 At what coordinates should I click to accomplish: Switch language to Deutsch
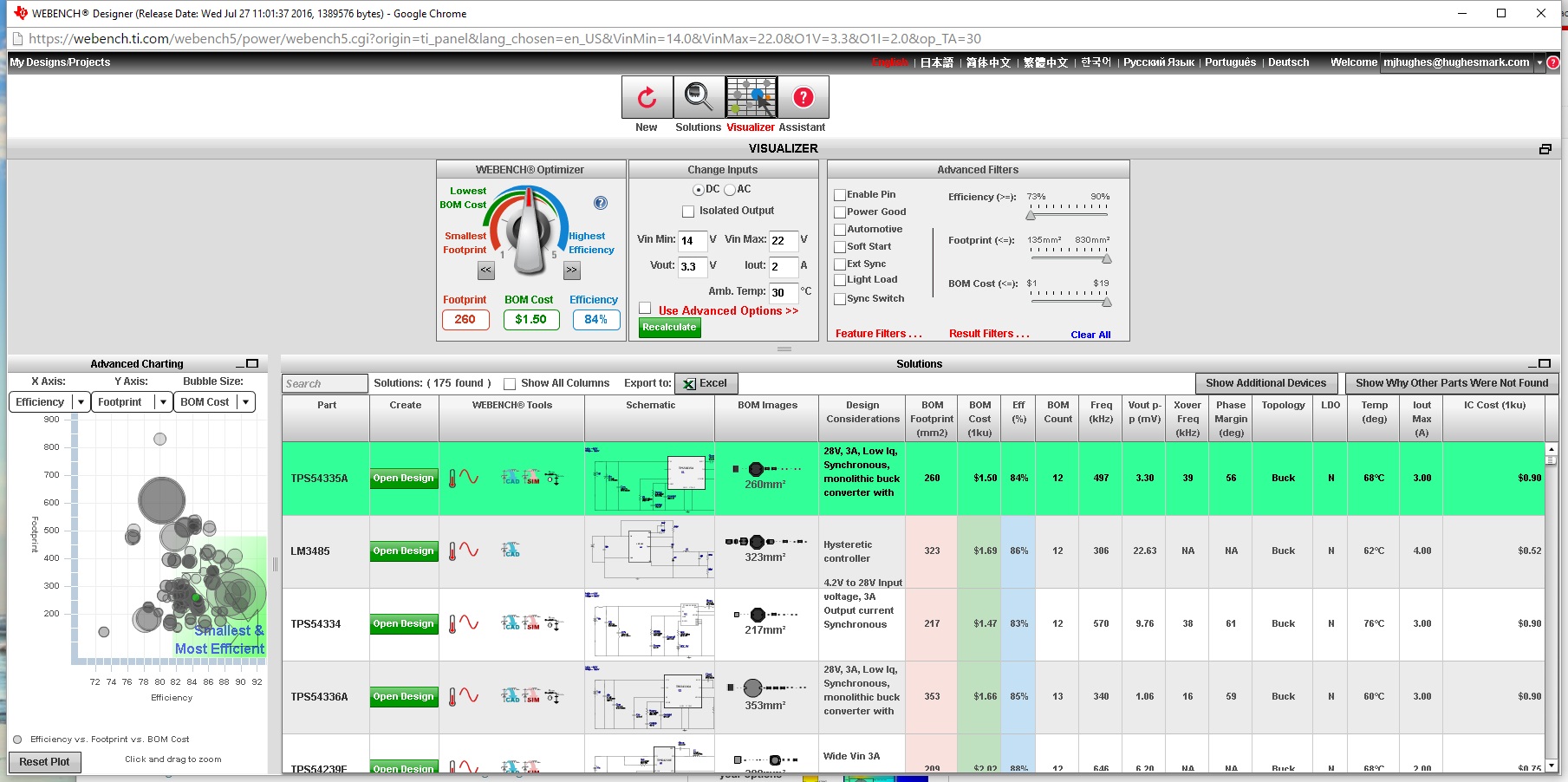pyautogui.click(x=1288, y=62)
